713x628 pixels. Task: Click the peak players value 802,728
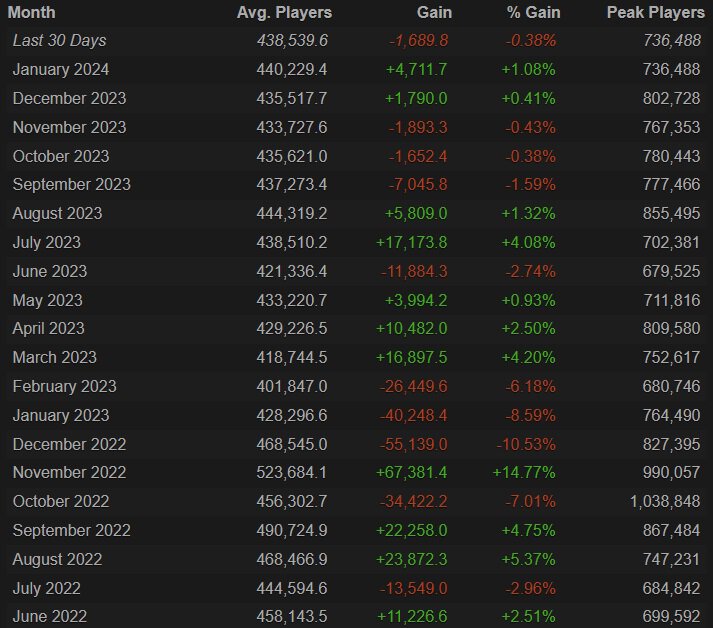pos(671,99)
